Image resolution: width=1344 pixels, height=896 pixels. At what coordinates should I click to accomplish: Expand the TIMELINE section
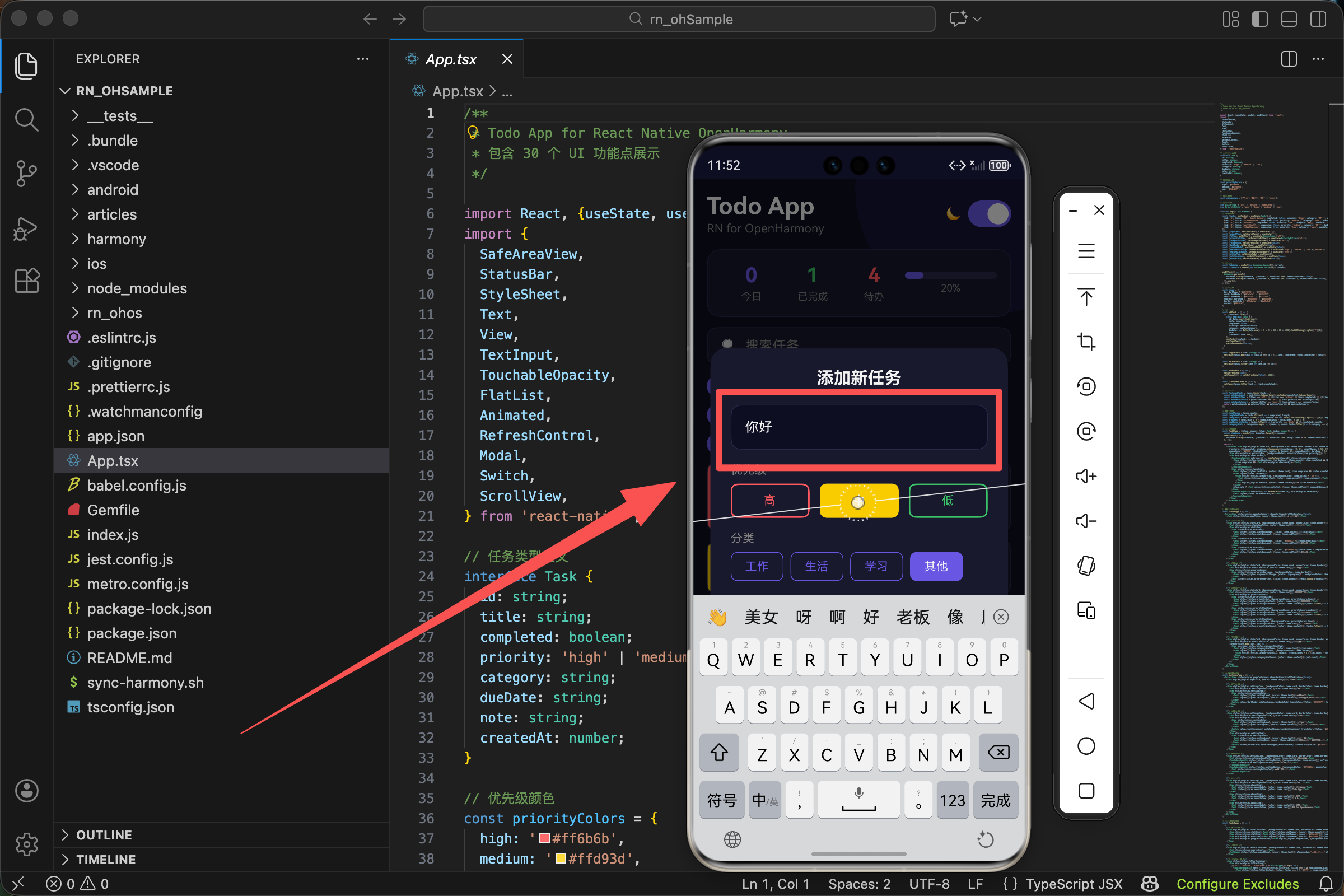[x=106, y=860]
